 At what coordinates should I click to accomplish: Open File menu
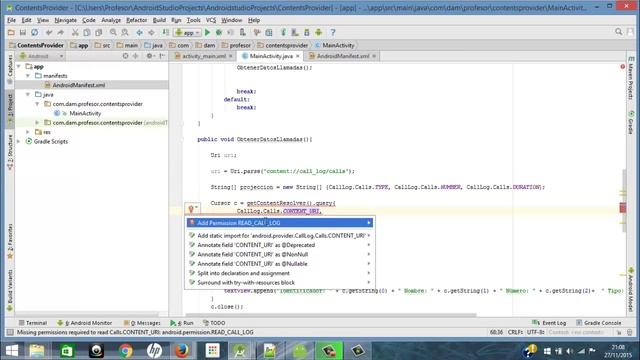click(x=11, y=20)
